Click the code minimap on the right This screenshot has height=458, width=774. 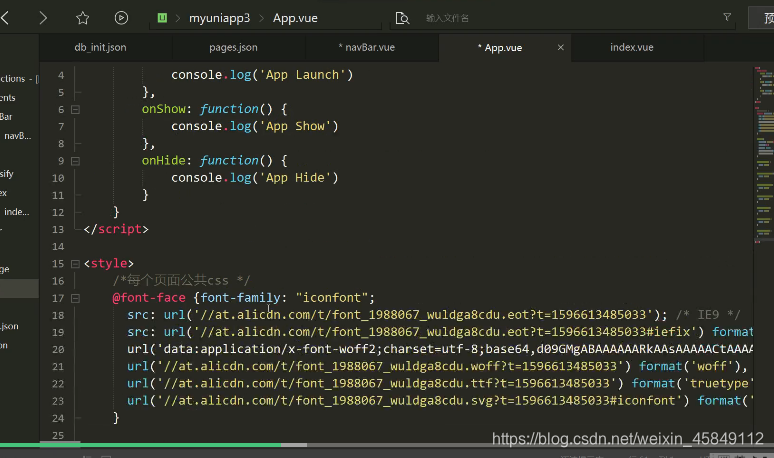point(764,153)
